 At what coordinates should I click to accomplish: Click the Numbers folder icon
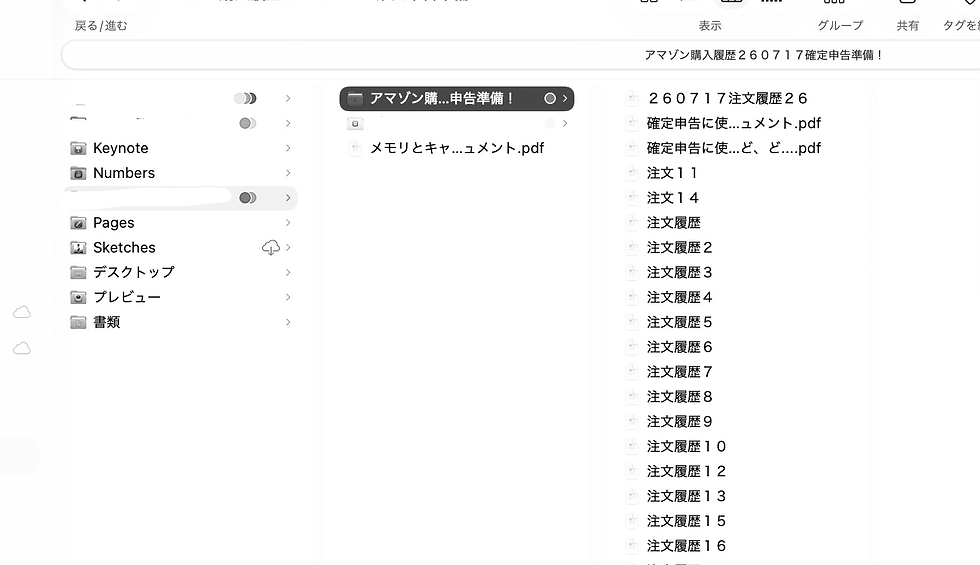pos(78,173)
